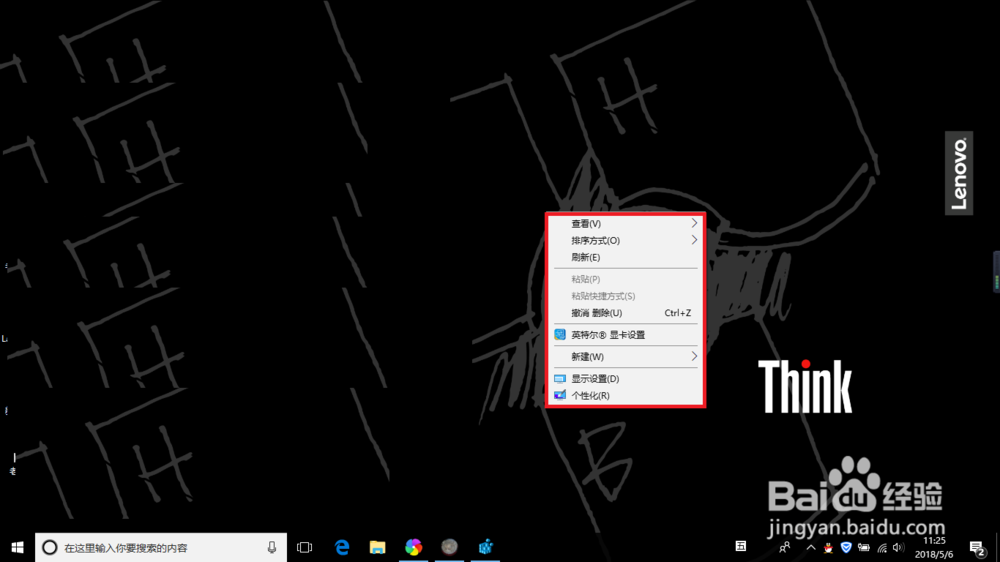Switch to the colorful pinwheel app
Image resolution: width=1000 pixels, height=562 pixels.
click(x=413, y=547)
